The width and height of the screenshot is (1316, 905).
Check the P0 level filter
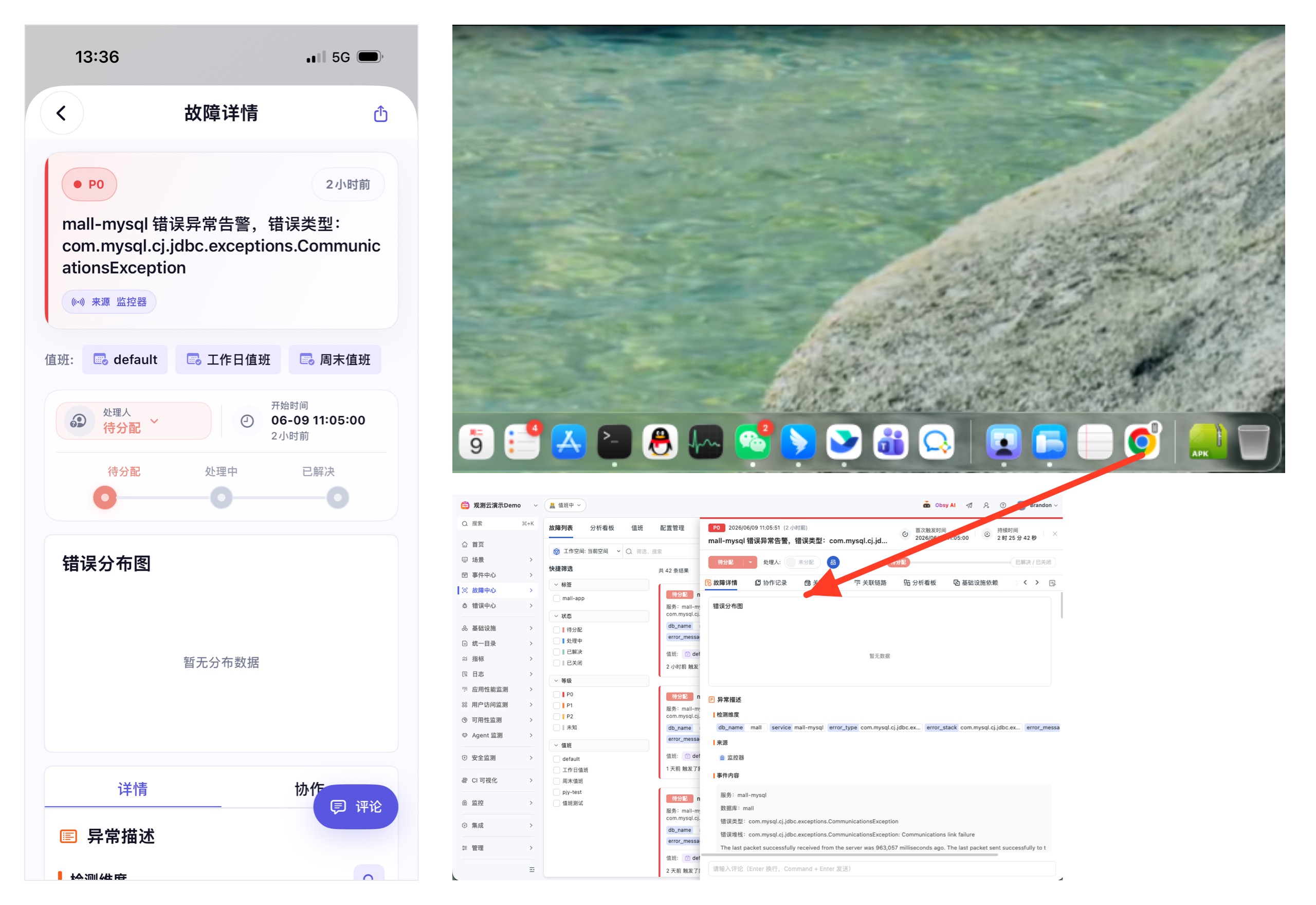557,694
